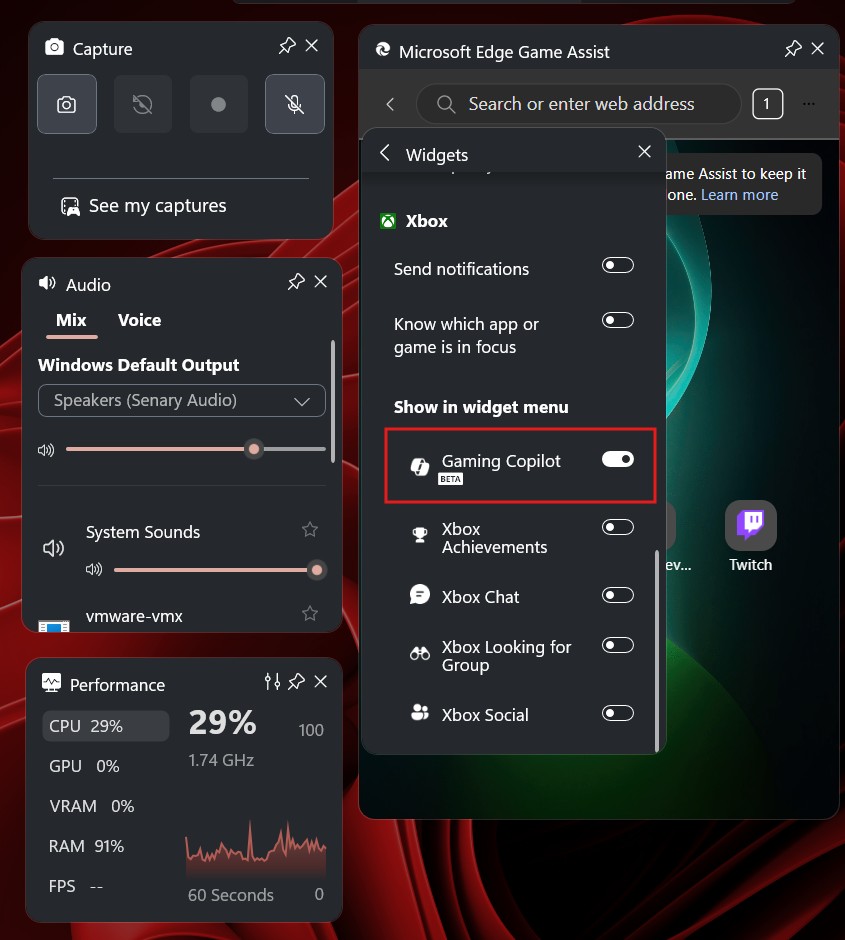Disable the Gaming Copilot toggle
This screenshot has width=845, height=940.
[x=617, y=459]
